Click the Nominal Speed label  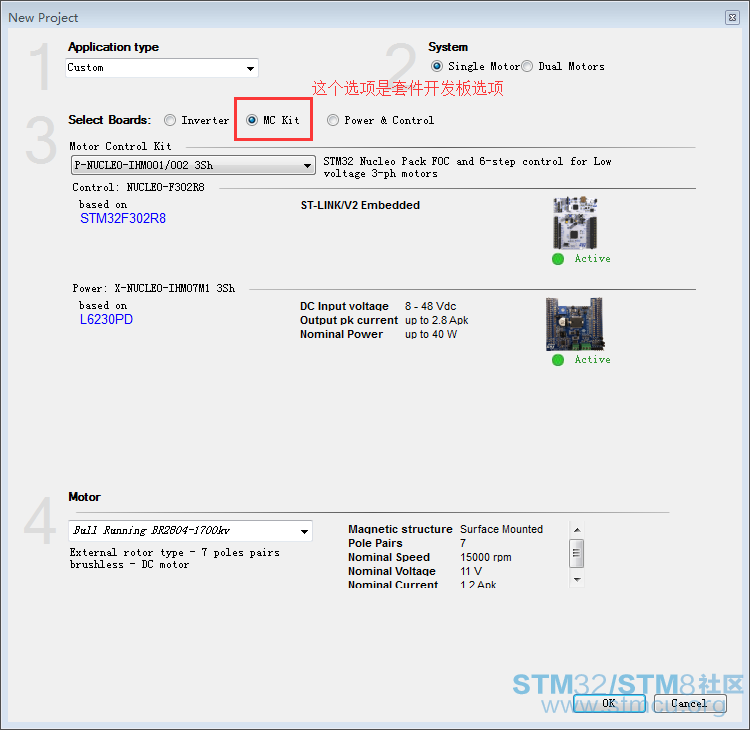(x=389, y=557)
